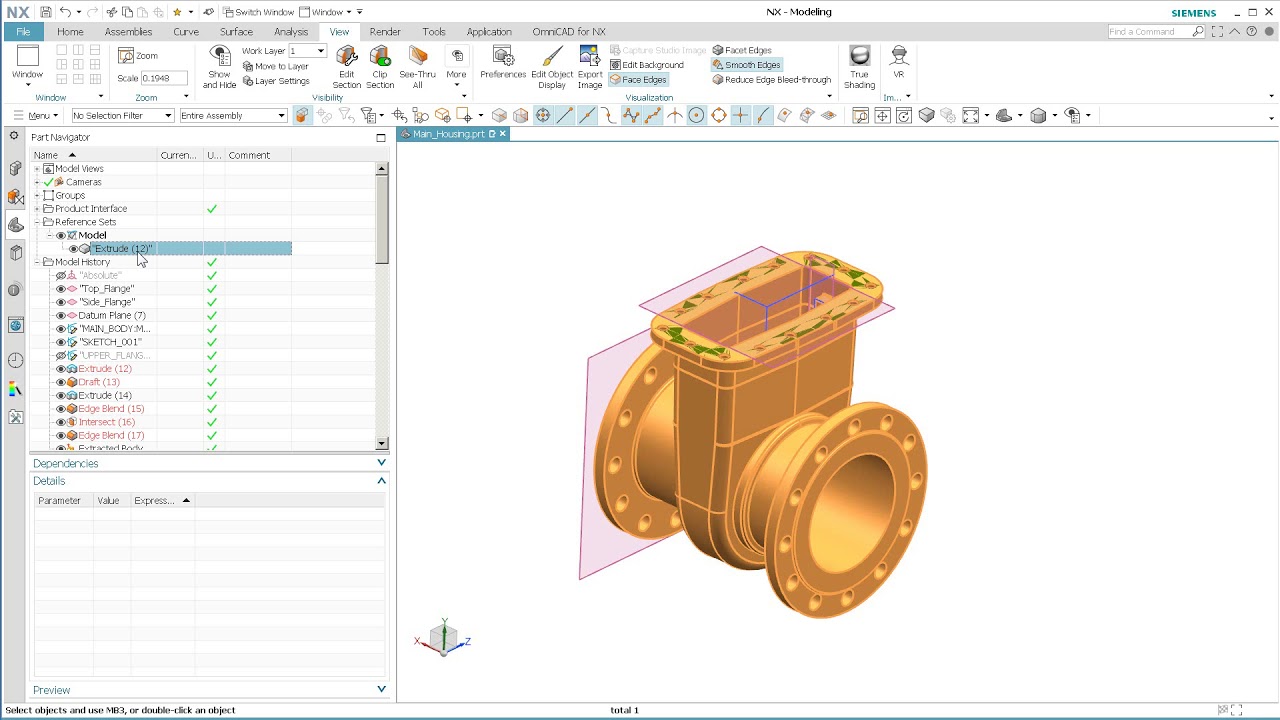Switch to the Home ribbon tab

coord(70,32)
